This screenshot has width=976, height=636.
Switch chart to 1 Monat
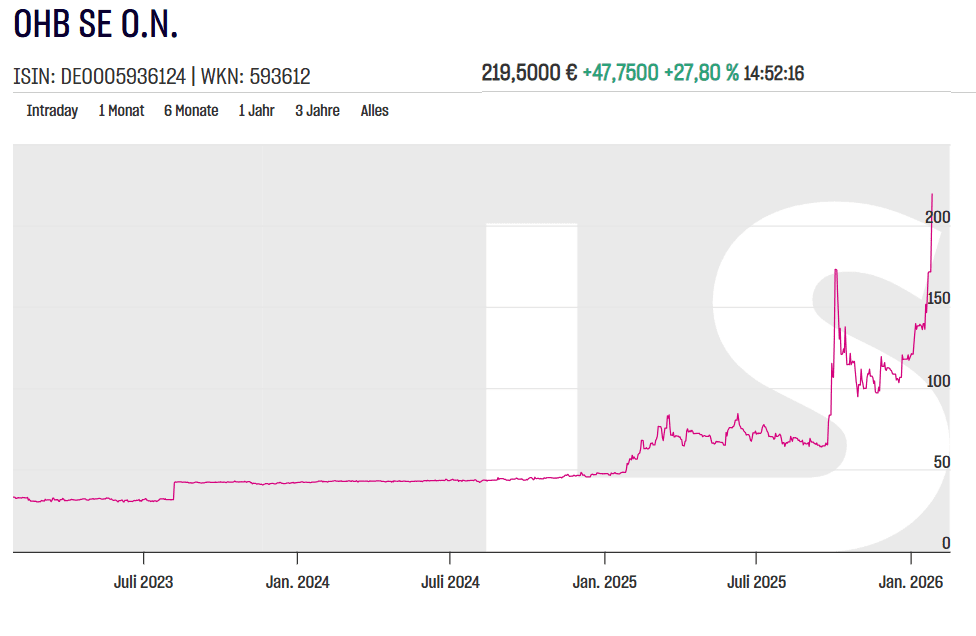pyautogui.click(x=121, y=111)
